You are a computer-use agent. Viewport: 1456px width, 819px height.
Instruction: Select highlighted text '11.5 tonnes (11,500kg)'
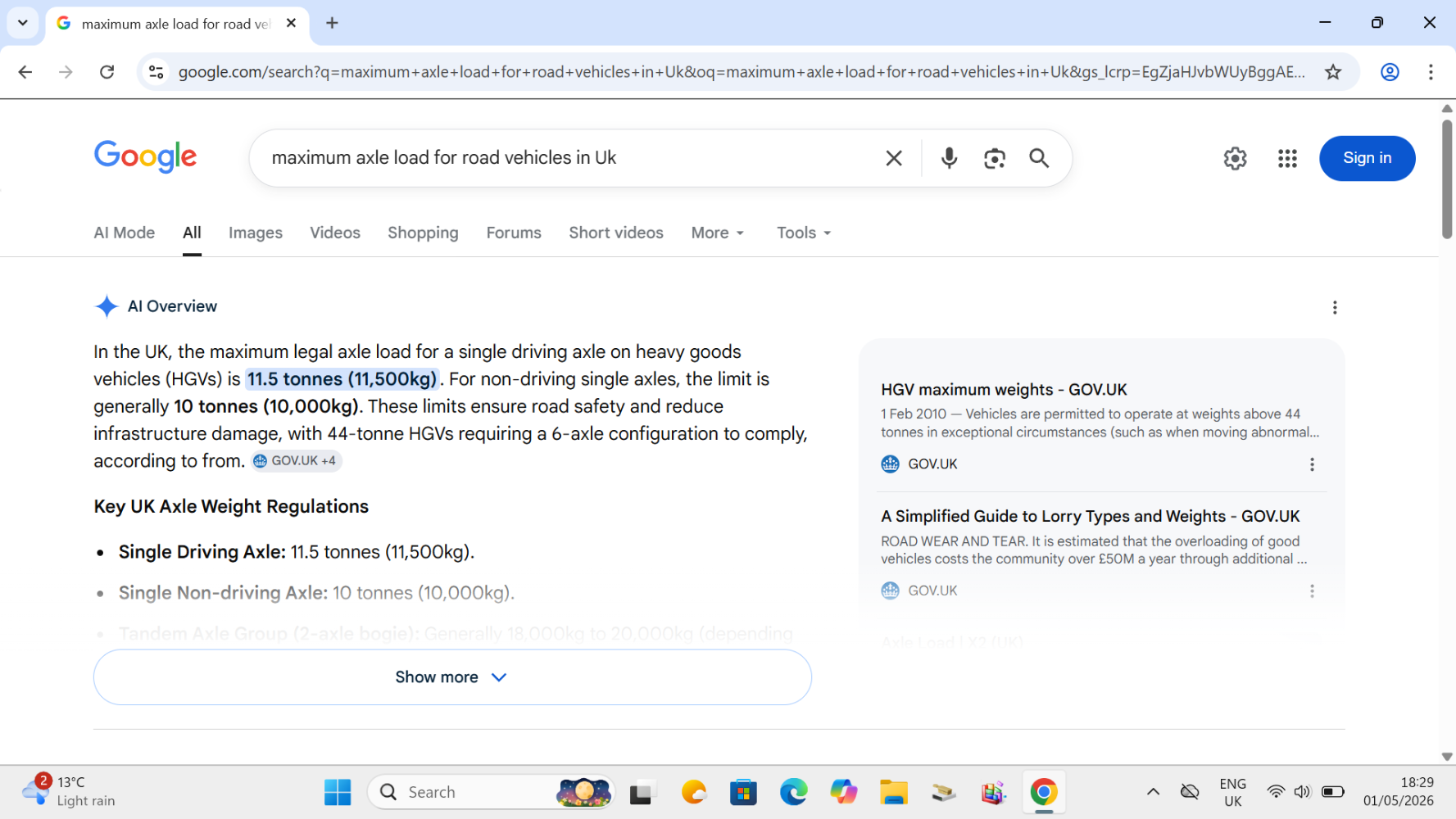[342, 379]
